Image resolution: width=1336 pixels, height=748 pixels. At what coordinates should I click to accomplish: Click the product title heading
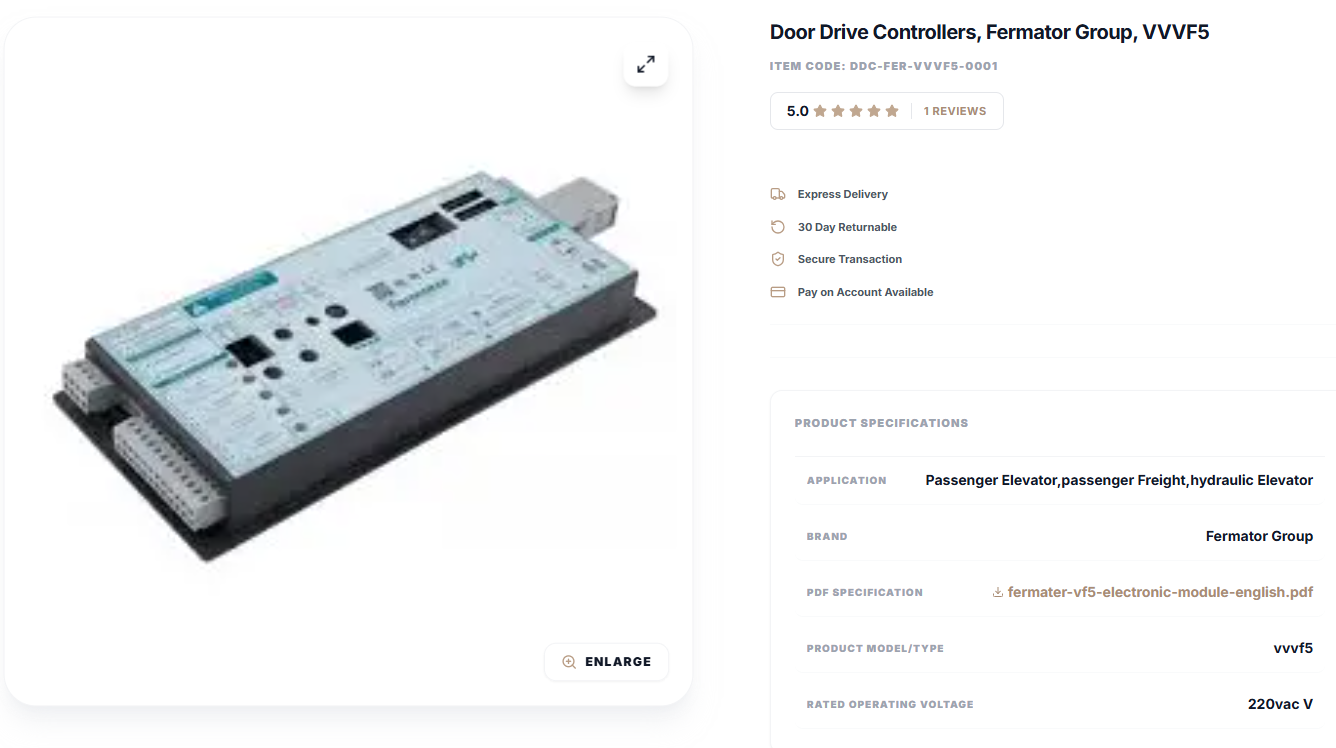tap(989, 32)
